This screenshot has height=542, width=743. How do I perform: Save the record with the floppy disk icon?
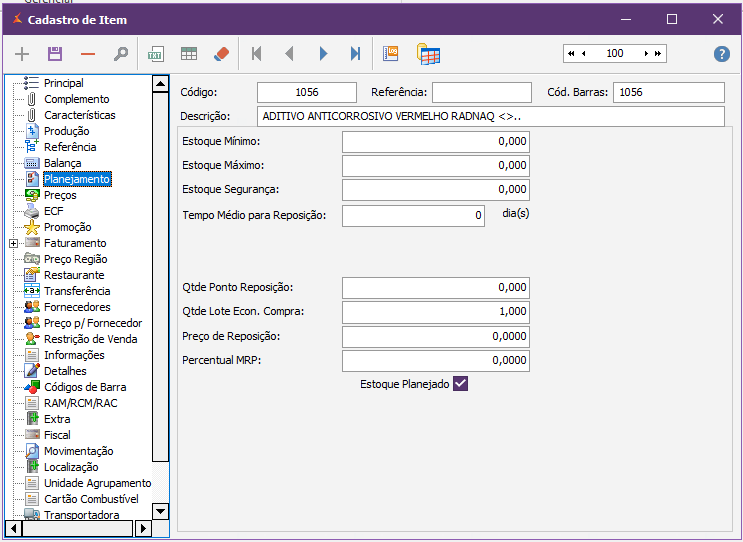(x=55, y=54)
